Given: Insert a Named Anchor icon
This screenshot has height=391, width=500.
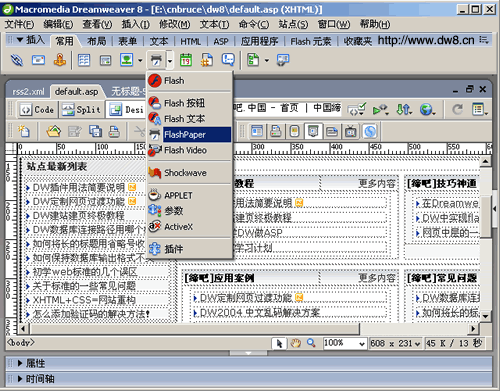Looking at the screenshot, I should pos(60,60).
